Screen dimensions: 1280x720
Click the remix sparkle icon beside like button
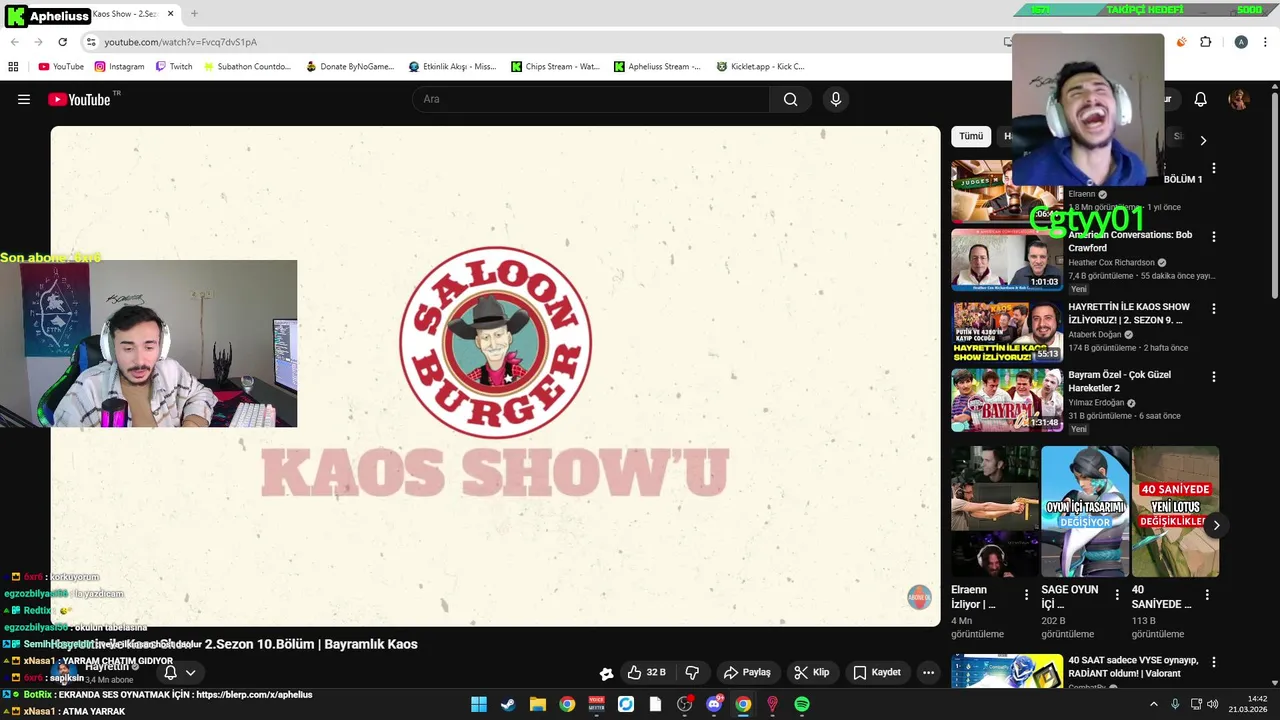point(605,673)
